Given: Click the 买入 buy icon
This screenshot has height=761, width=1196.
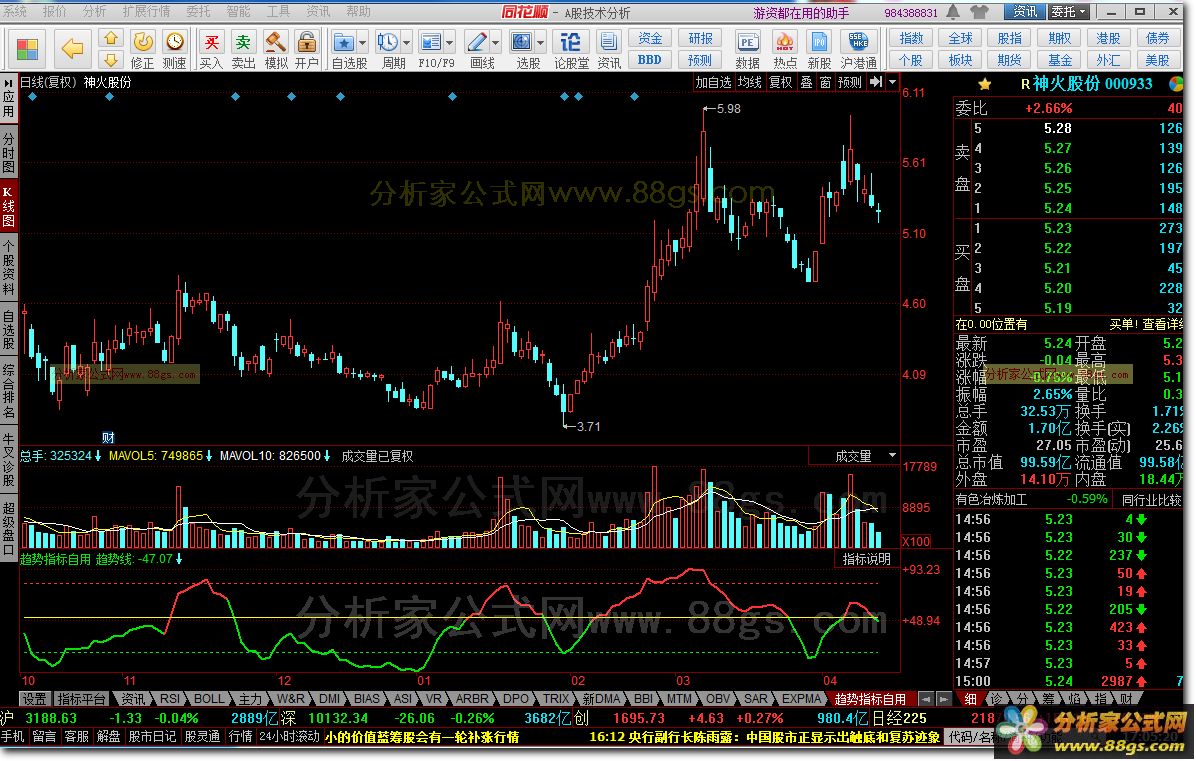Looking at the screenshot, I should [x=211, y=50].
